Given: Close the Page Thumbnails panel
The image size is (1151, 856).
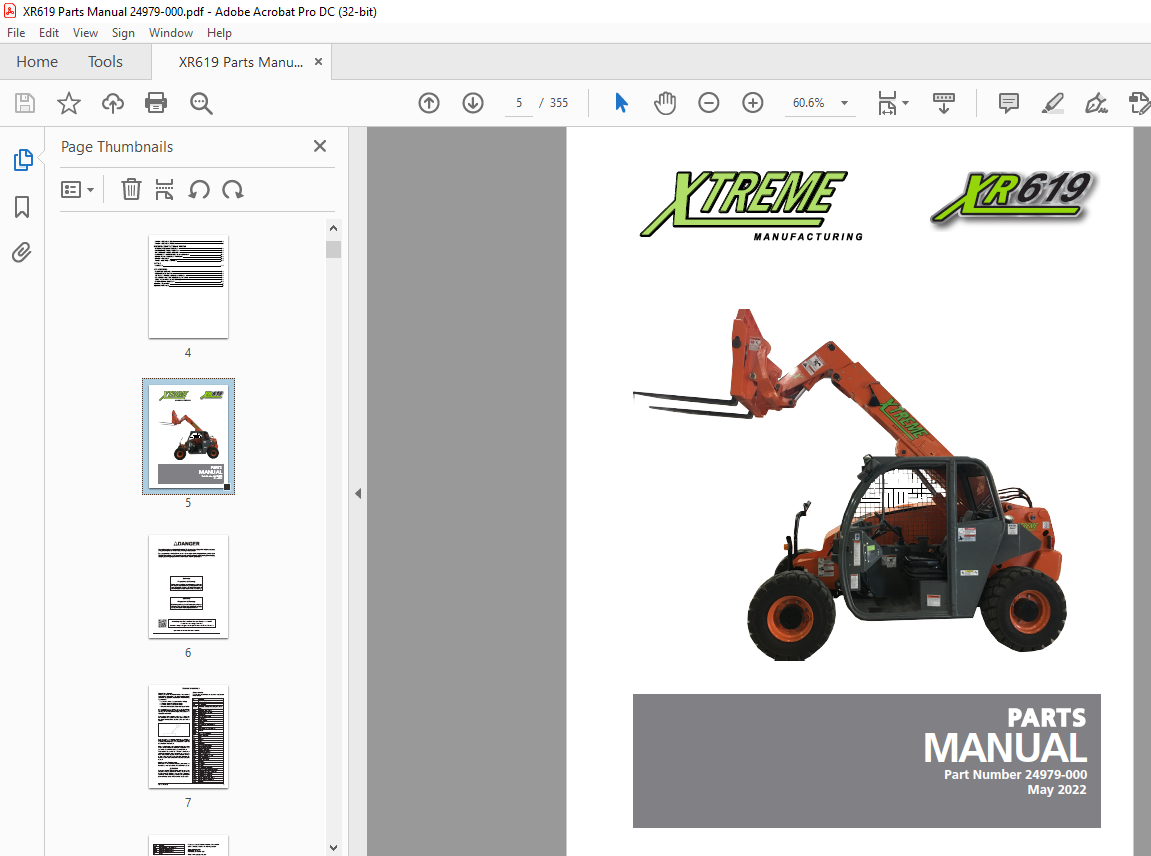Looking at the screenshot, I should (x=320, y=146).
